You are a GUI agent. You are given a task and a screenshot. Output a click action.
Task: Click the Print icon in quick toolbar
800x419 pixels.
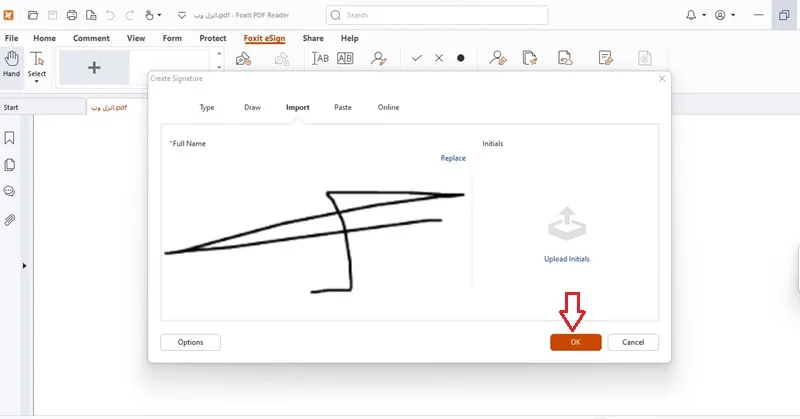pyautogui.click(x=72, y=15)
